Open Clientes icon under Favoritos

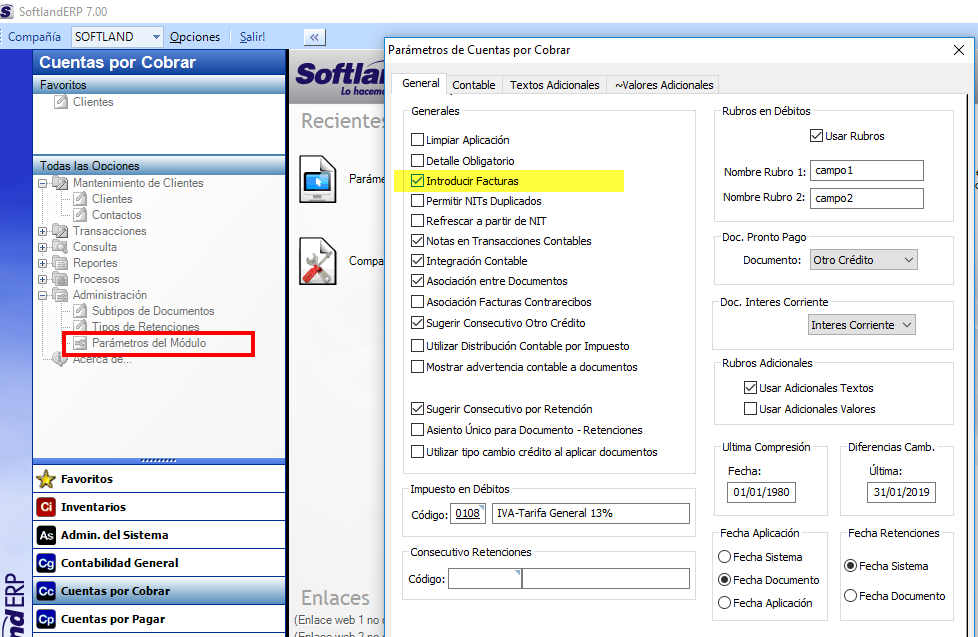(x=61, y=102)
